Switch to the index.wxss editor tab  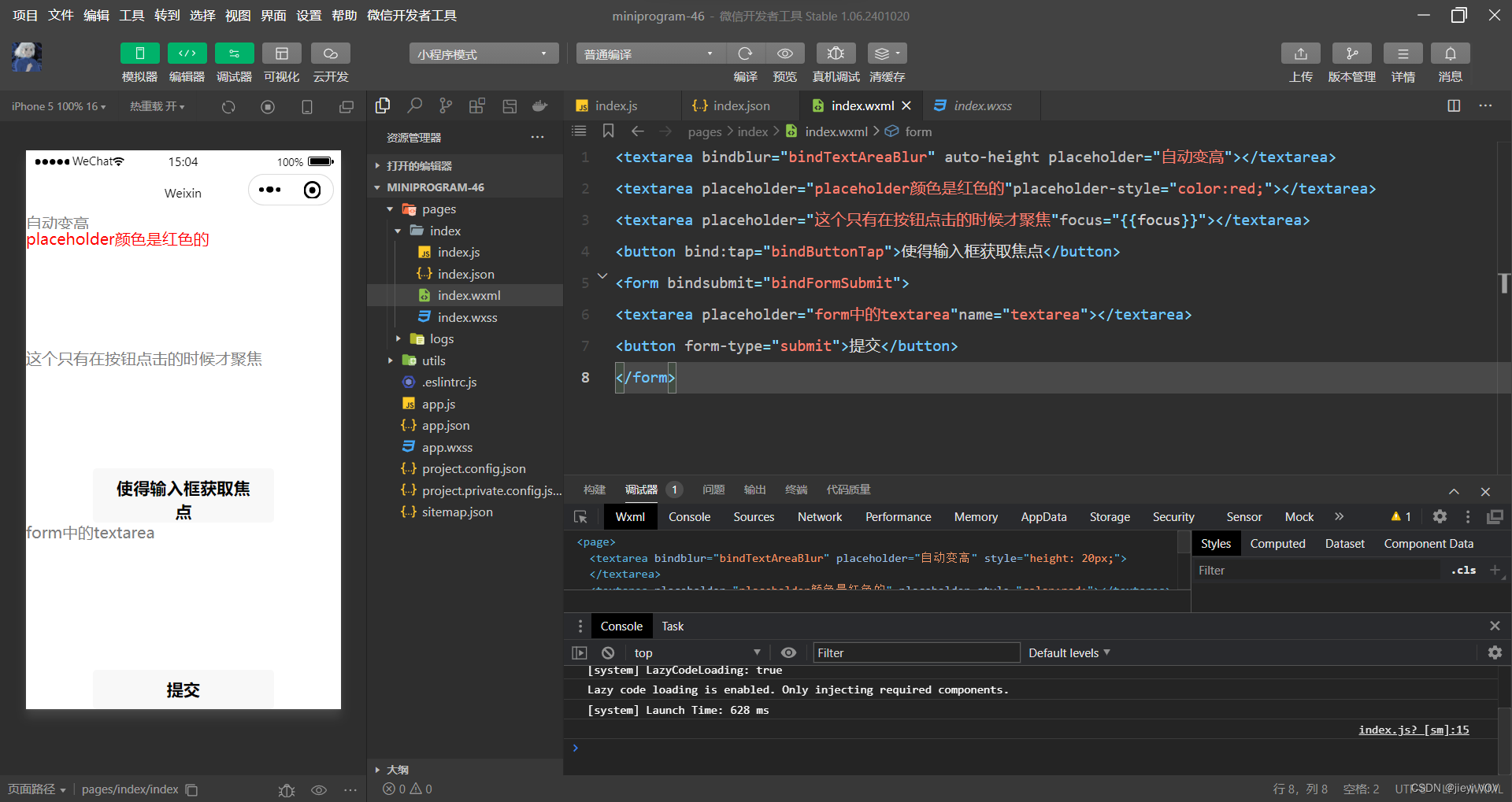[x=982, y=105]
